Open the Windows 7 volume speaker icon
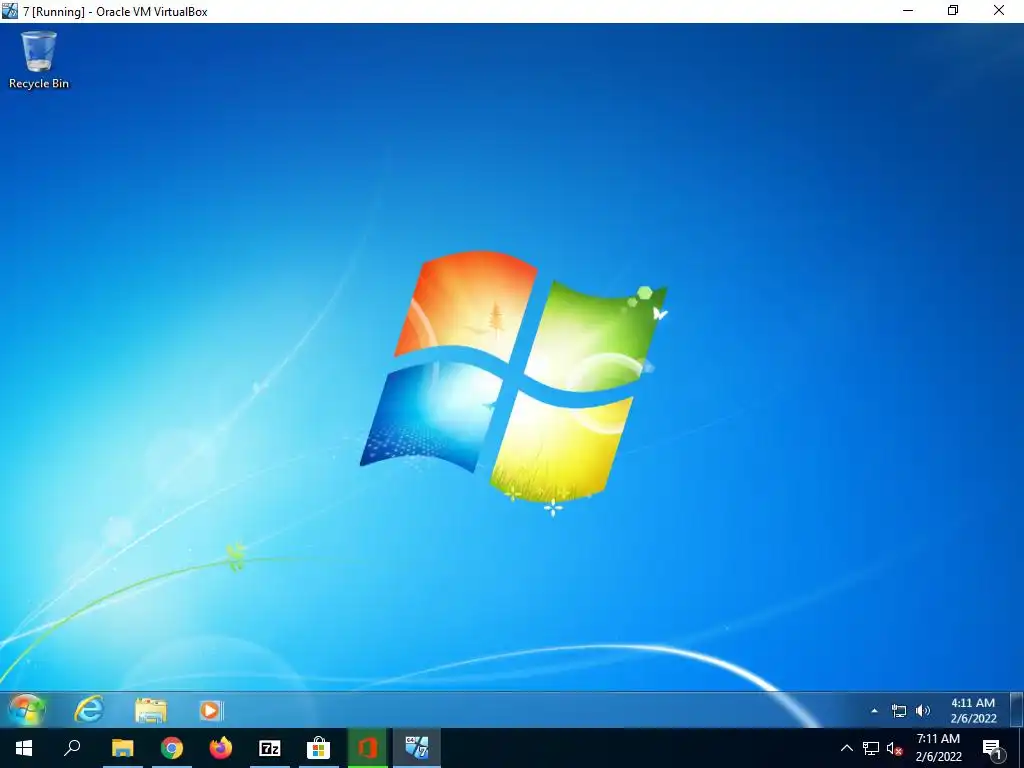Image resolution: width=1024 pixels, height=768 pixels. [923, 711]
